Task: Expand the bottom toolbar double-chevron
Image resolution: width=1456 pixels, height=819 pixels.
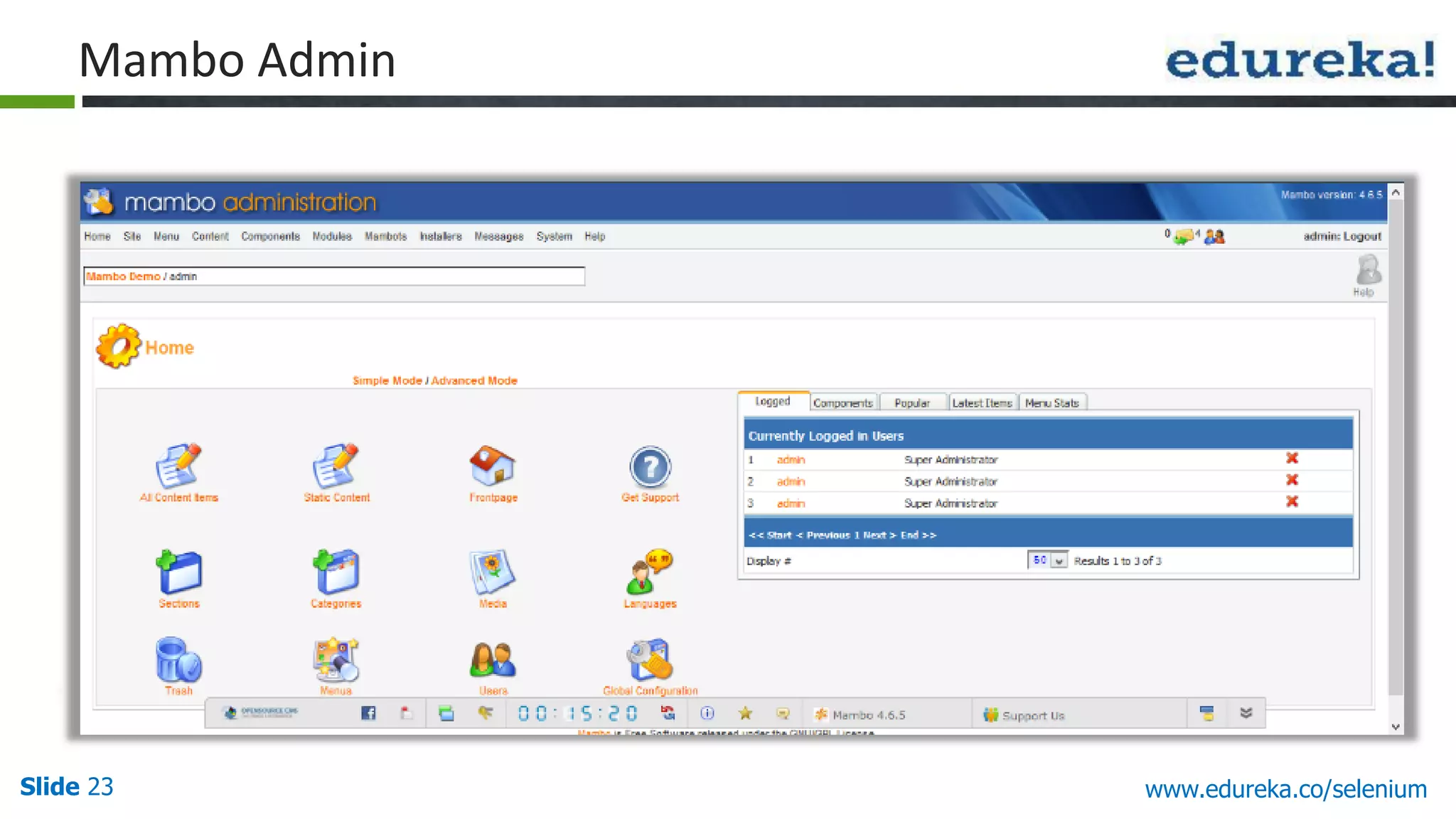Action: coord(1246,713)
